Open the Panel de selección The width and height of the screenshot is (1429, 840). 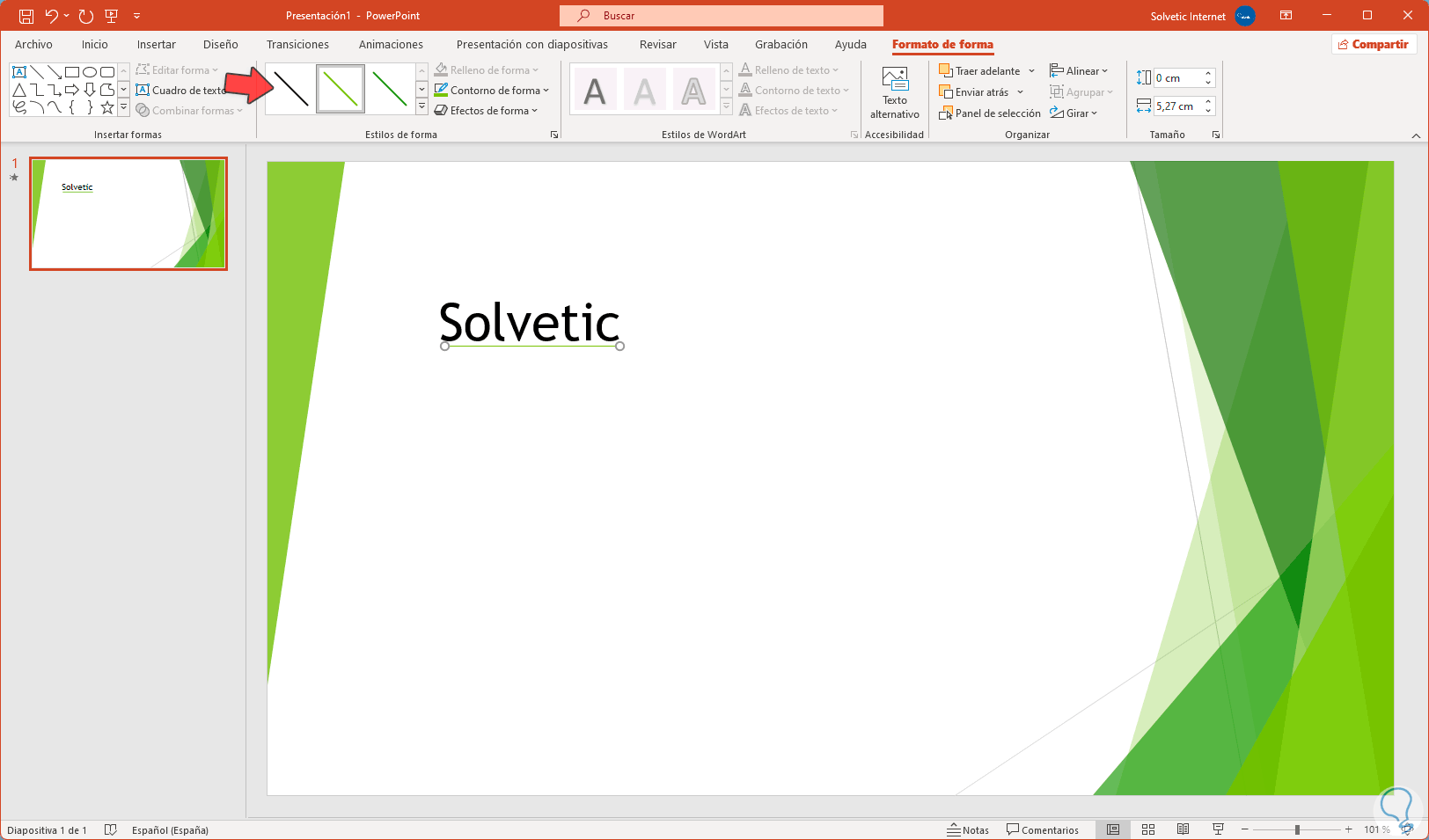[990, 113]
